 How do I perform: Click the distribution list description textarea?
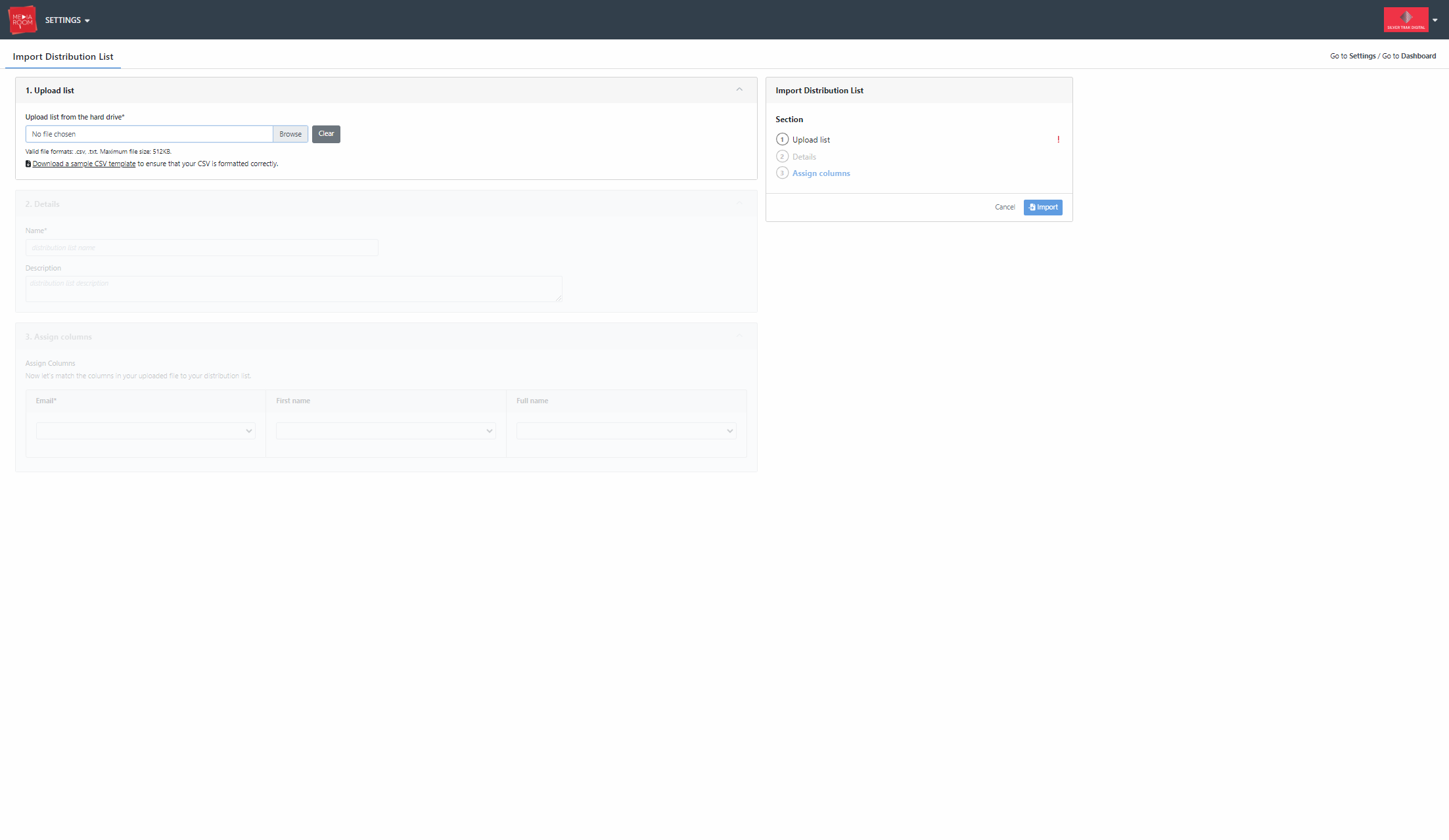[294, 289]
